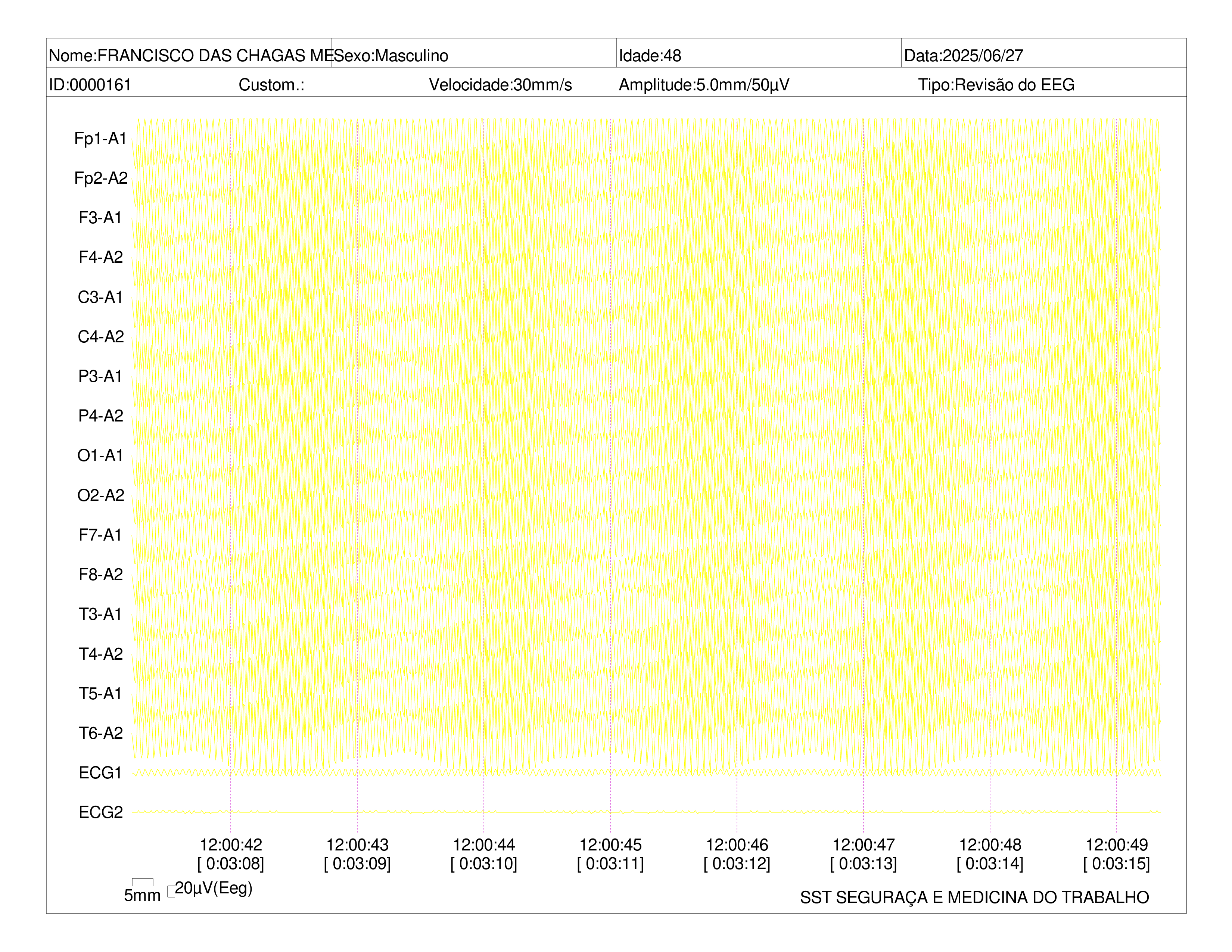Select the F4-A2 channel label
The width and height of the screenshot is (1232, 952).
pyautogui.click(x=100, y=257)
